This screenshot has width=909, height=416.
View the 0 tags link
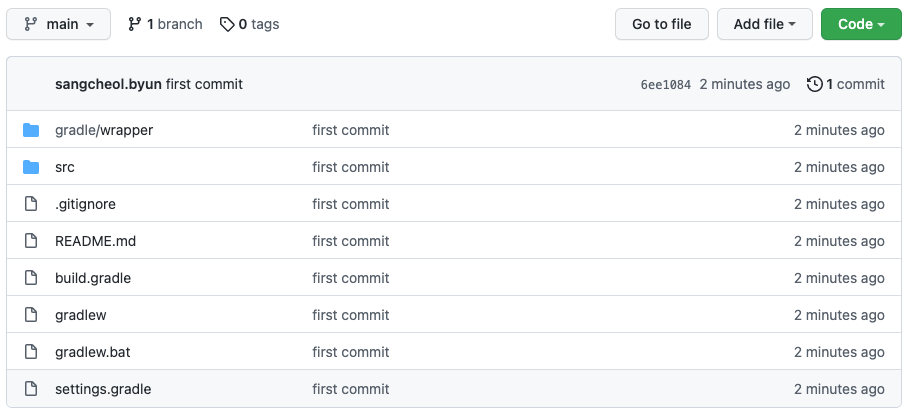click(x=250, y=24)
